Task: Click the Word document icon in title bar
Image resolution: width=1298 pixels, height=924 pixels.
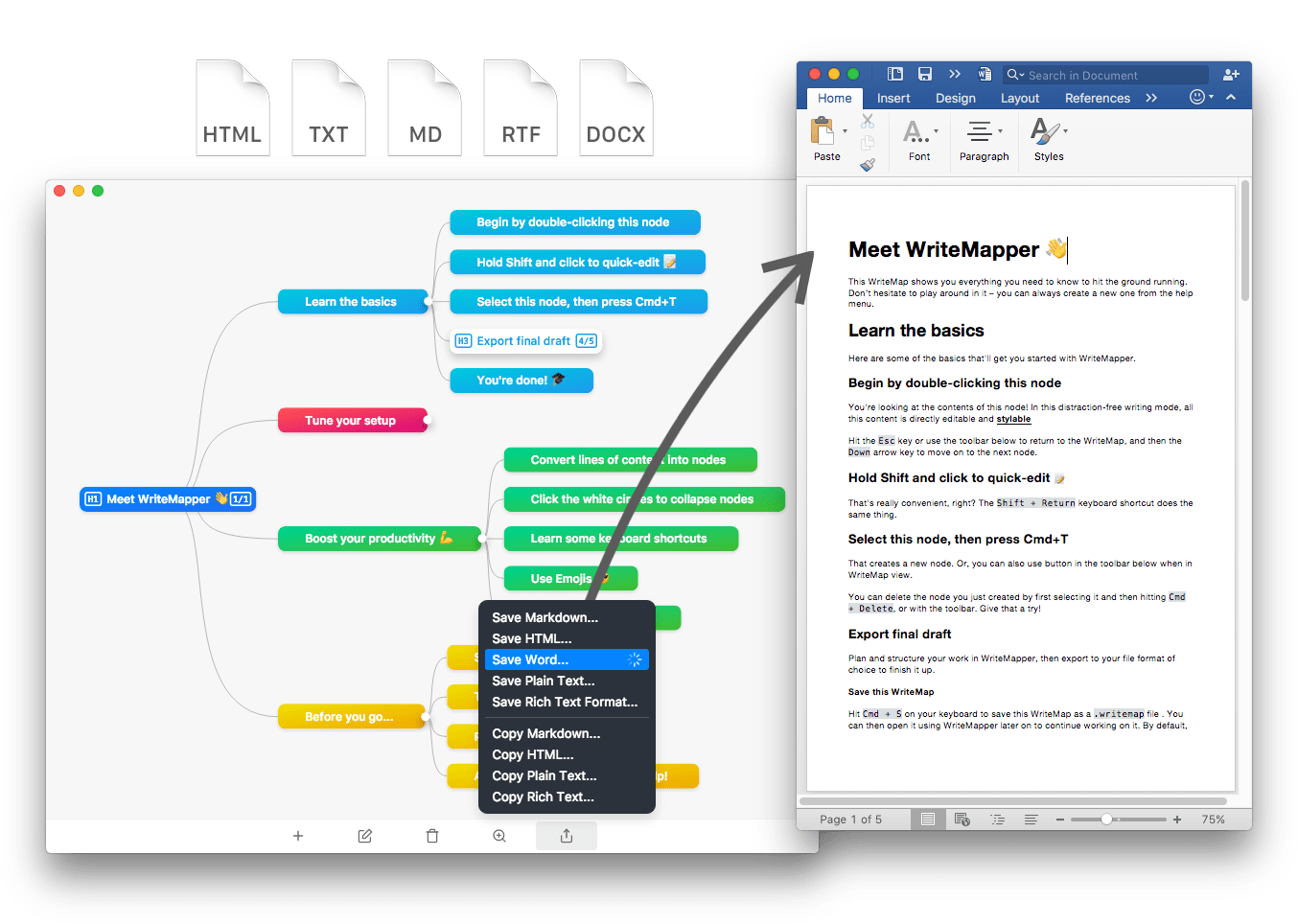Action: (985, 74)
